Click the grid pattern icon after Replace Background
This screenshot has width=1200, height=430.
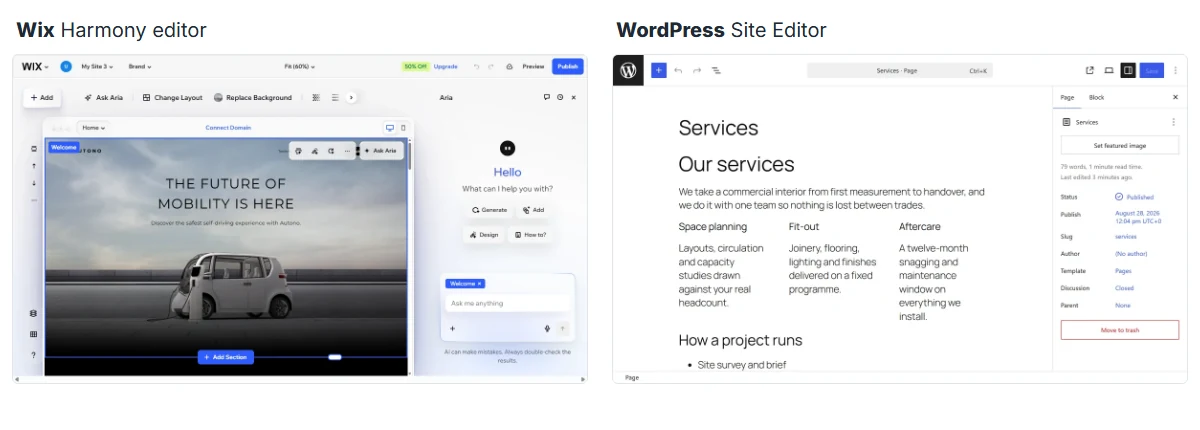point(316,98)
